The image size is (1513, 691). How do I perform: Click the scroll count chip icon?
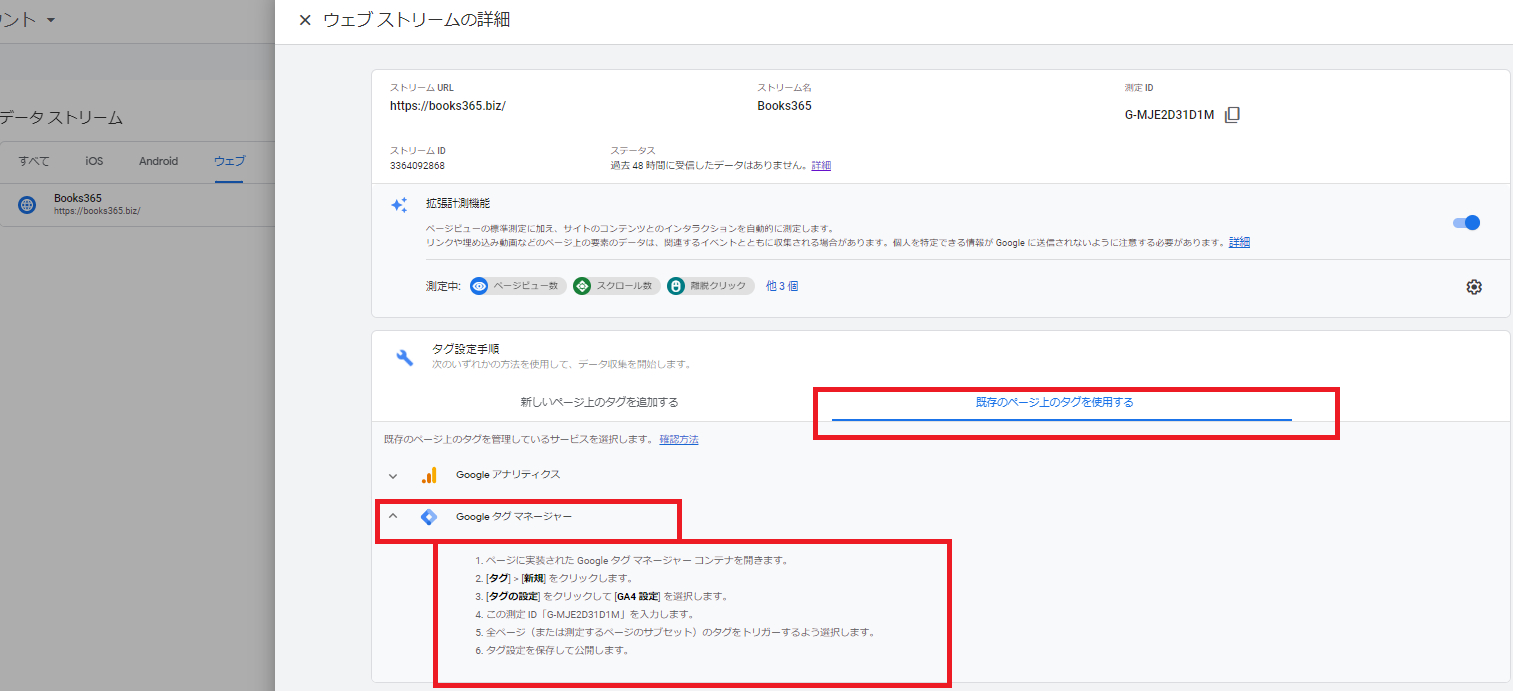(582, 286)
